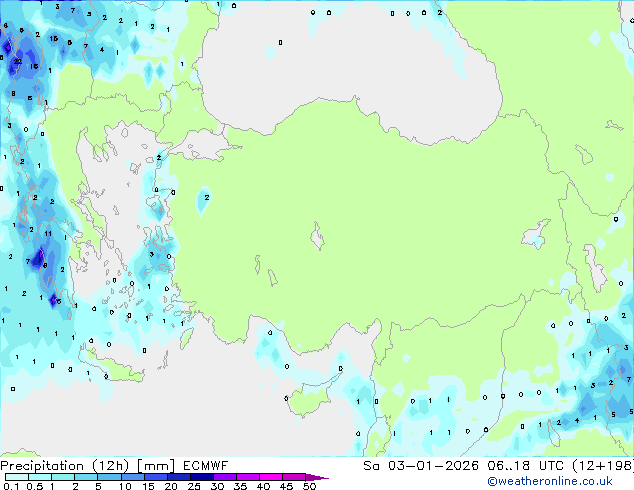Click the '06..18 UTC' time range text
Viewport: 634px width, 490px height.
click(525, 466)
